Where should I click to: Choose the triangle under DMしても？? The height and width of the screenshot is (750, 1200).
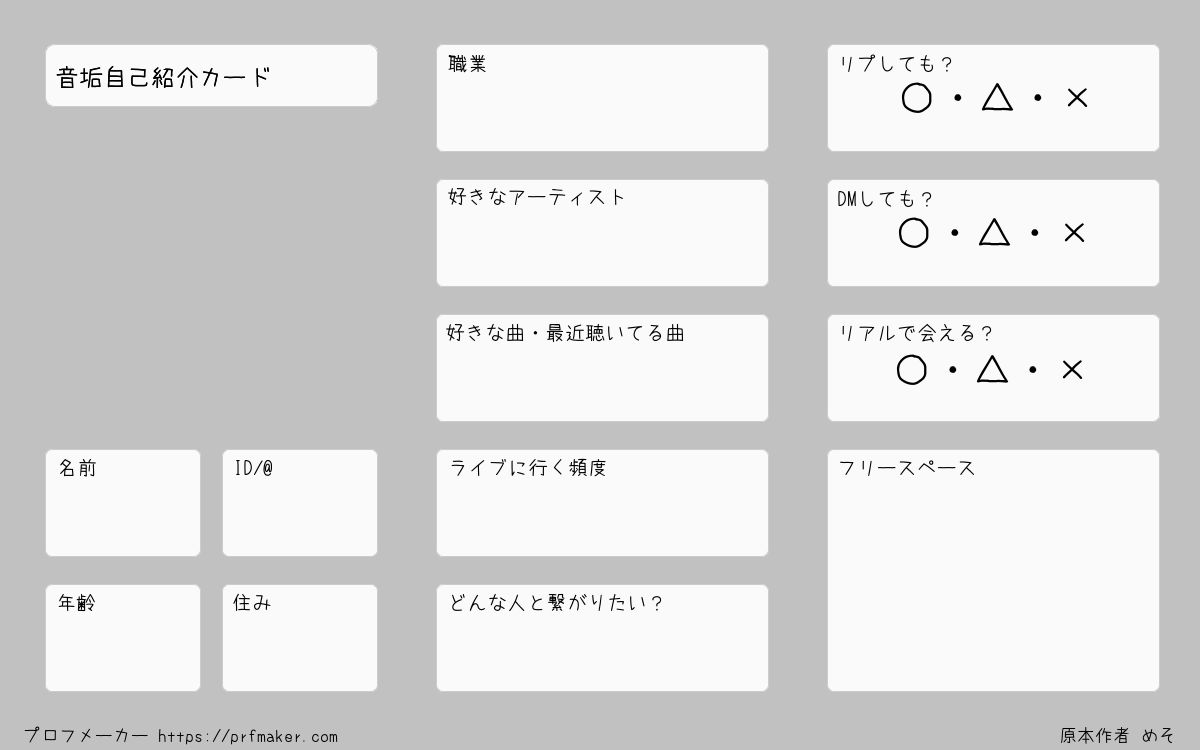pyautogui.click(x=994, y=232)
